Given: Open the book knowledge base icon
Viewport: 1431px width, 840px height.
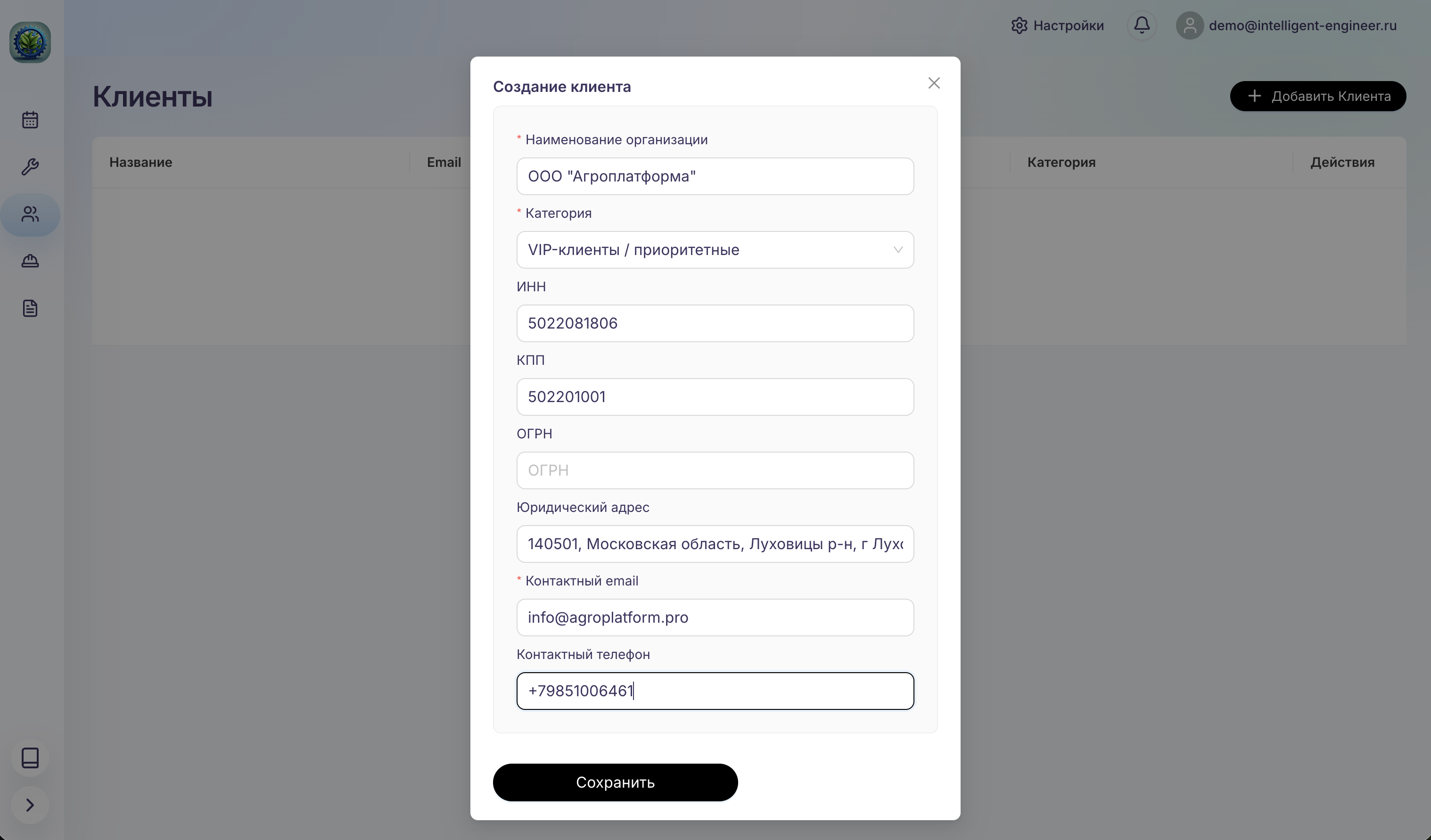Looking at the screenshot, I should pos(30,758).
